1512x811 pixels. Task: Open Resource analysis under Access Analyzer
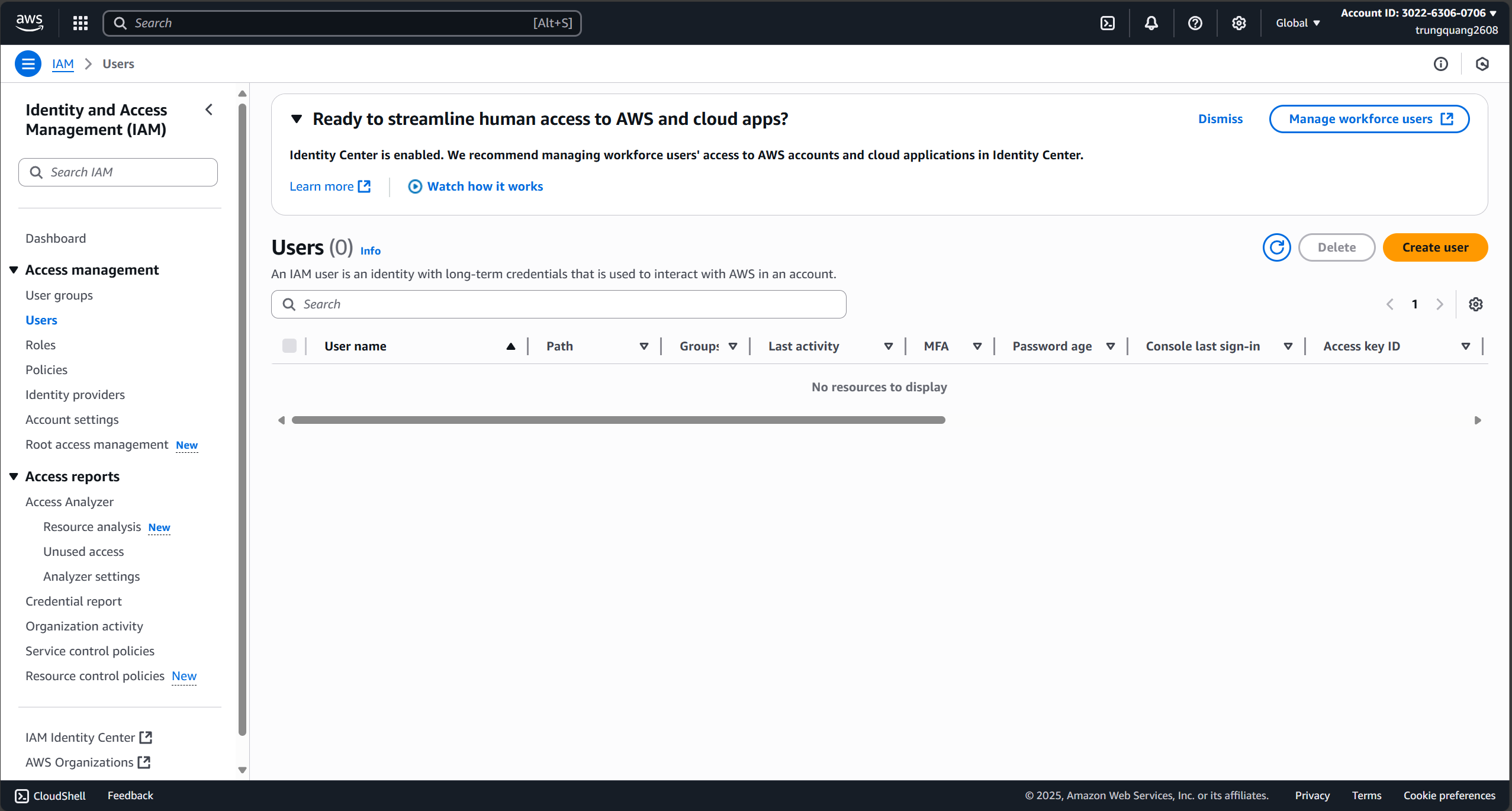pyautogui.click(x=92, y=527)
